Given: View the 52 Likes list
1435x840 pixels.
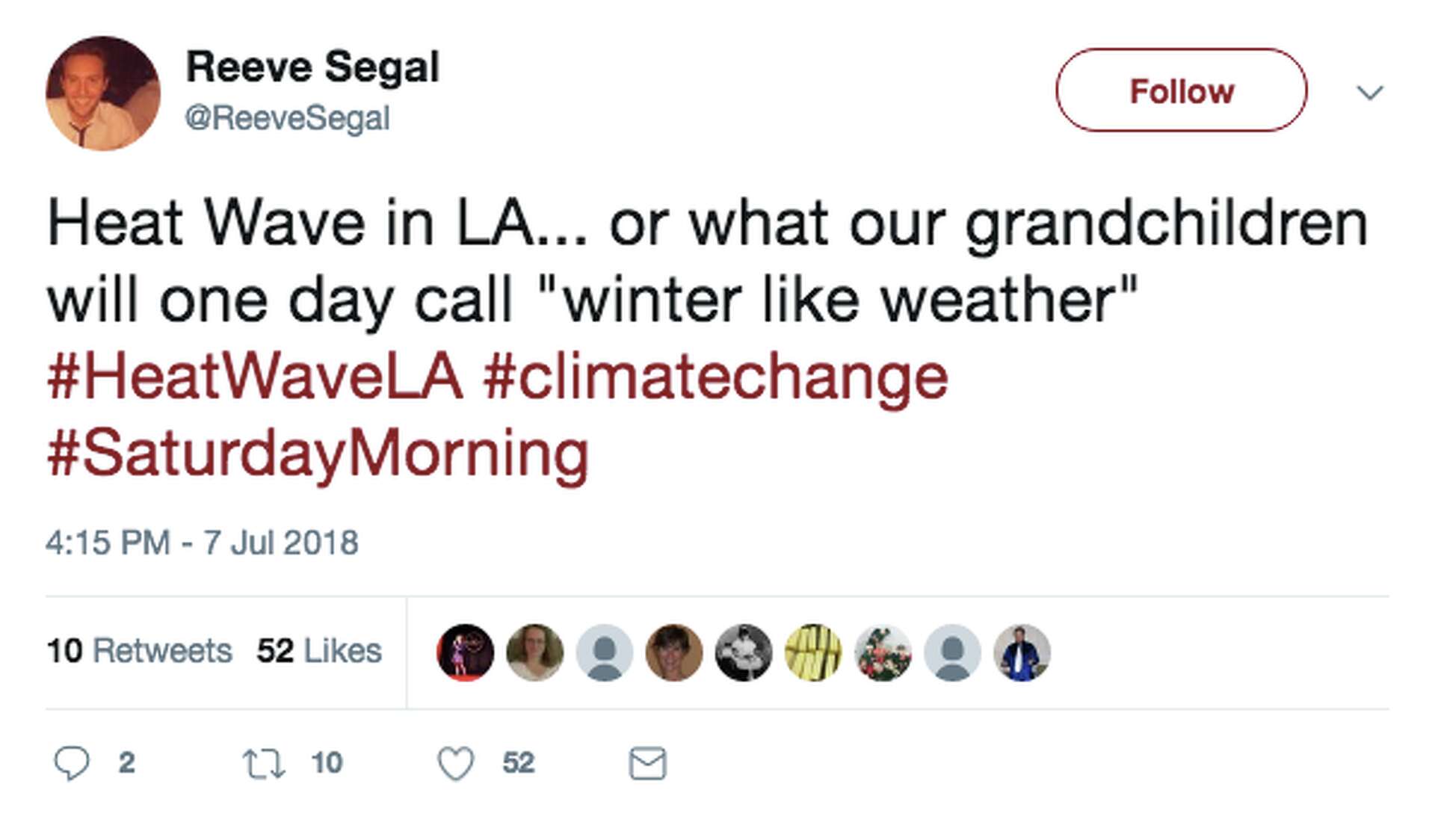Looking at the screenshot, I should point(319,651).
